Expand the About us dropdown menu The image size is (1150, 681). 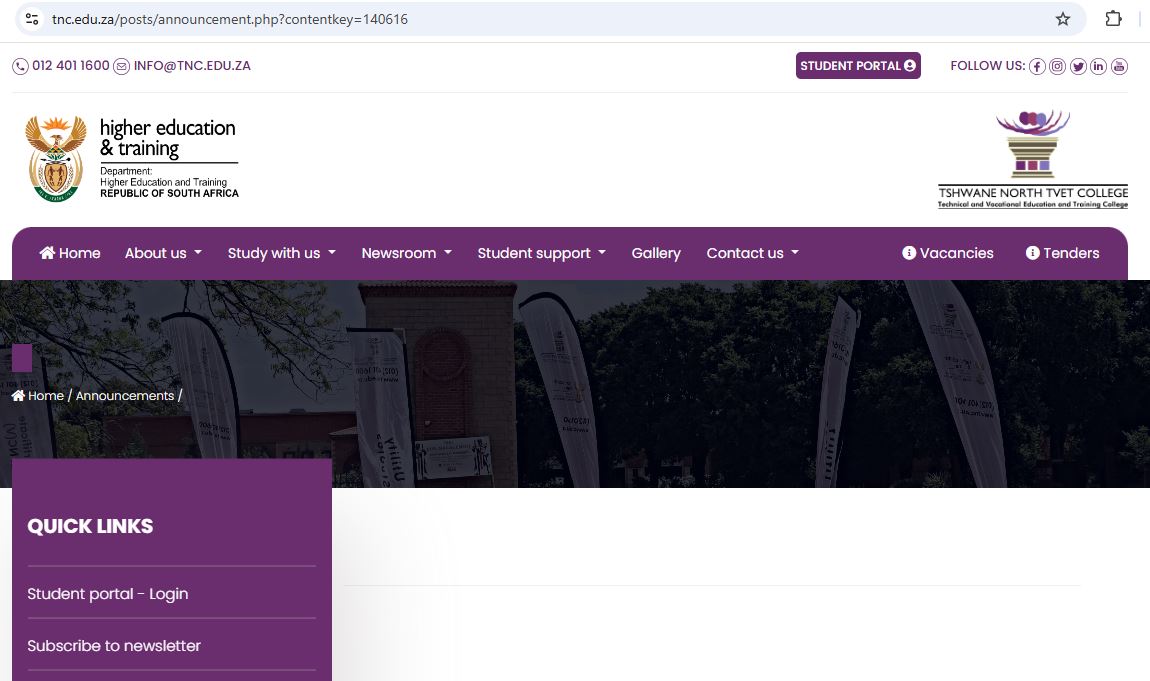(x=163, y=253)
